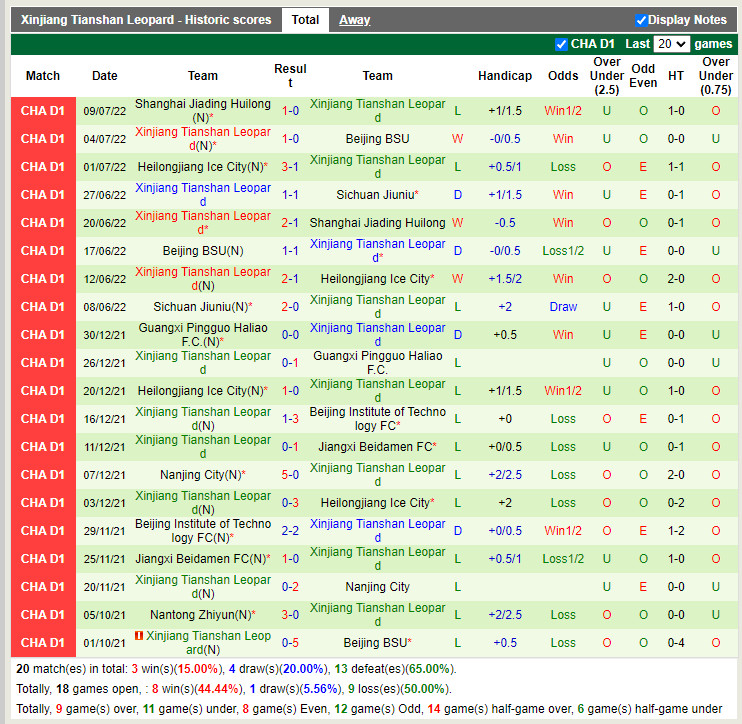Screen dimensions: 742x724
Task: Click the Date column header
Action: pyautogui.click(x=105, y=76)
